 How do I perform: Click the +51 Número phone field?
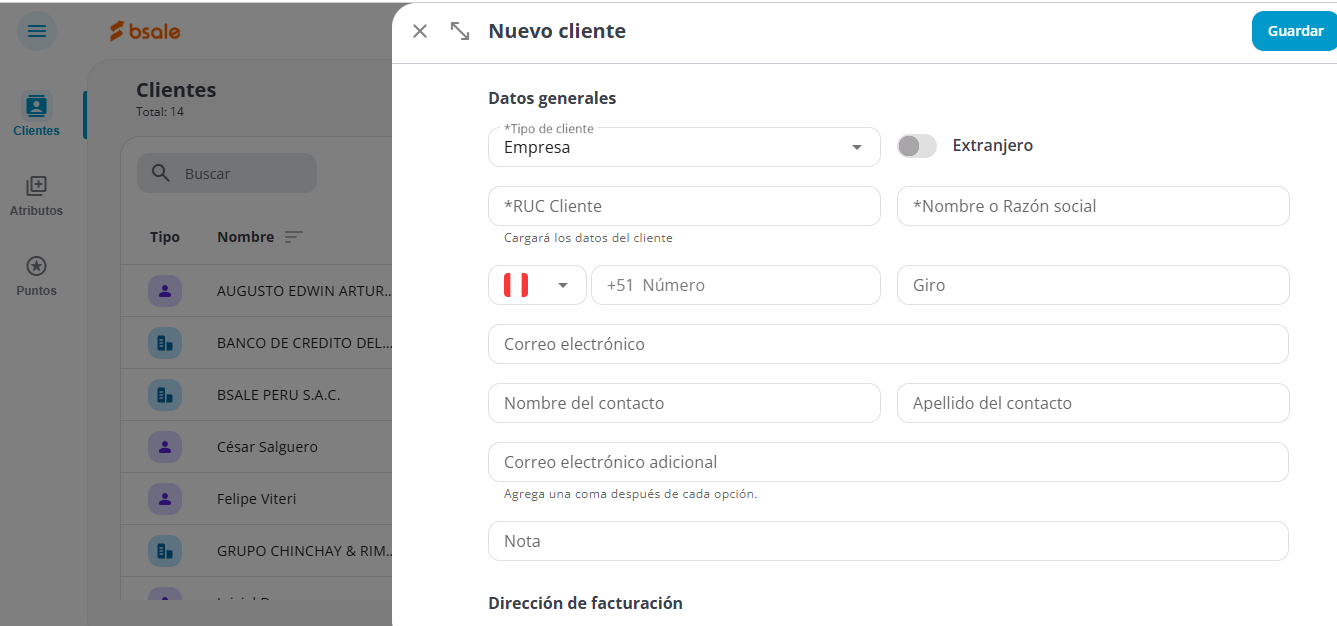736,285
